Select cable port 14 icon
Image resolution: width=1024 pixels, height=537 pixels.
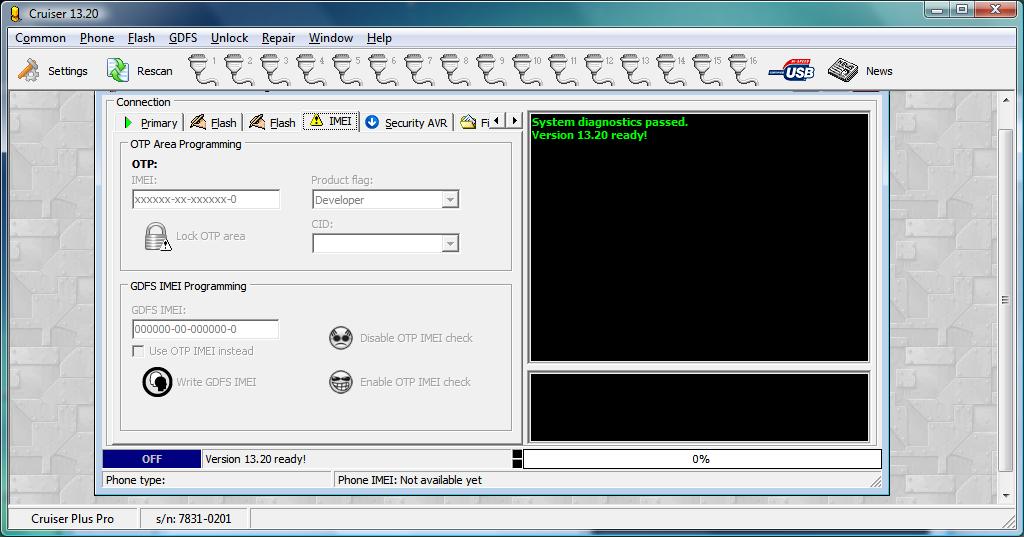click(x=669, y=70)
